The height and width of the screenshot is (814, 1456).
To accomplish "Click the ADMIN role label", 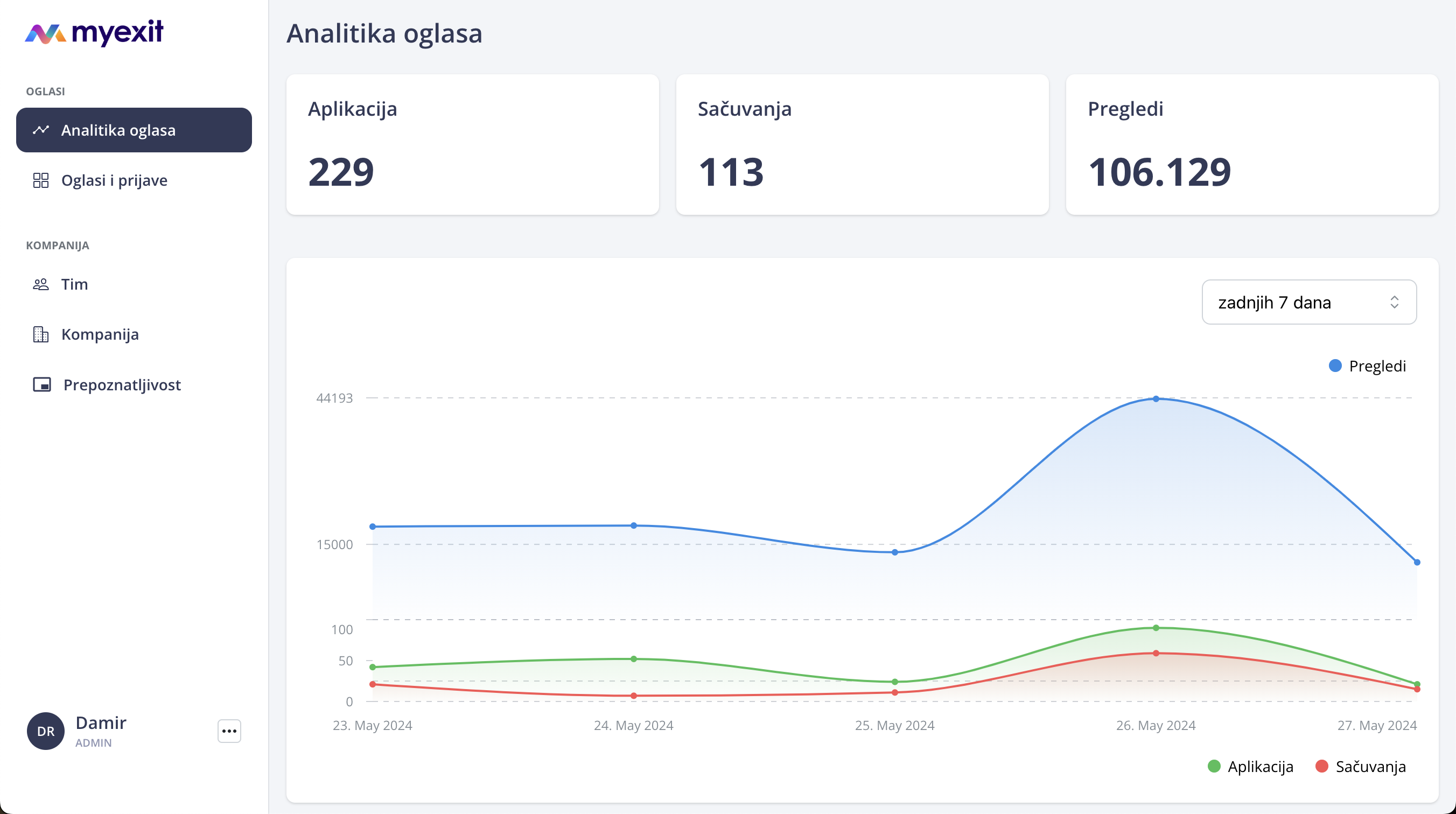I will click(93, 743).
